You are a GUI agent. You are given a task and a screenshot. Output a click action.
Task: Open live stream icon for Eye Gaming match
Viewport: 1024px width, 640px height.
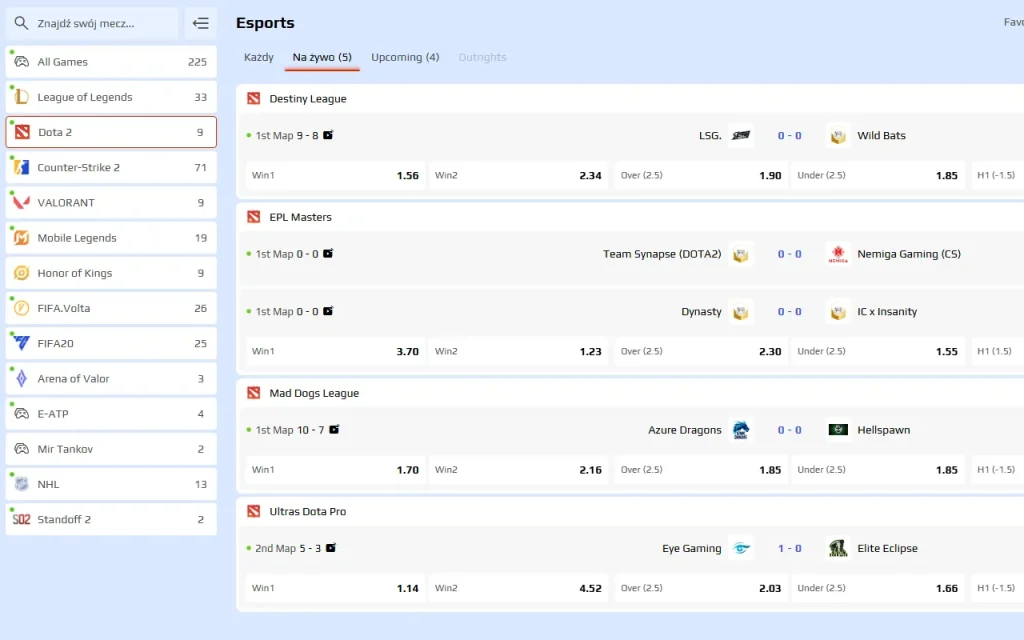[330, 547]
